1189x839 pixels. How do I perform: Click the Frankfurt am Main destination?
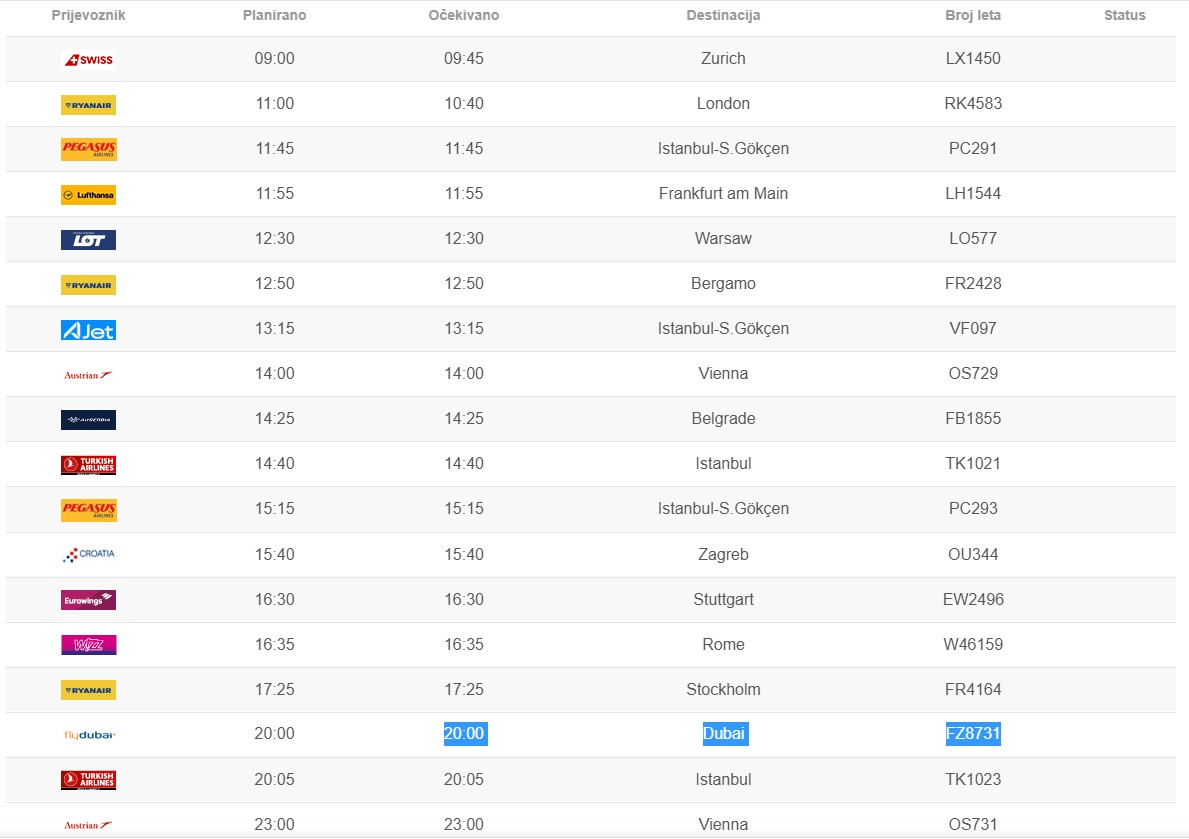point(723,194)
